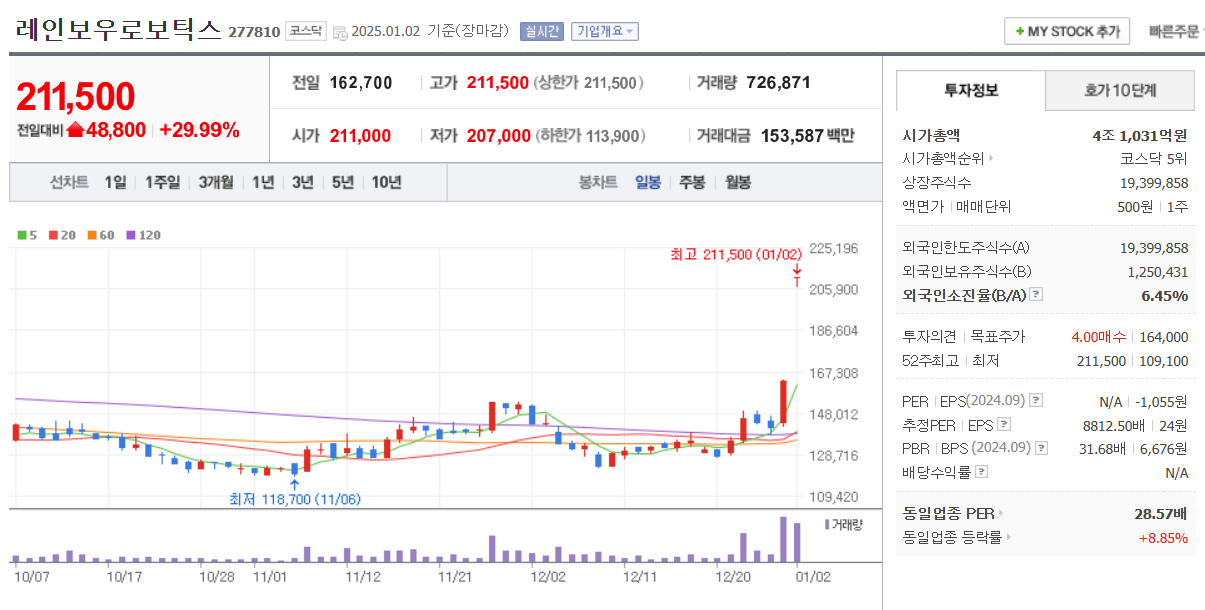
Task: Click 4.00매수 investment opinion value
Action: click(1098, 337)
